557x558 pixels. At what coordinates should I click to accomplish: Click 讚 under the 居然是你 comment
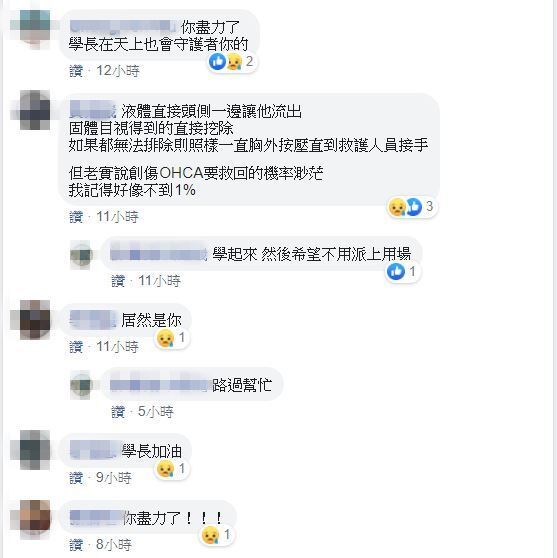[76, 347]
